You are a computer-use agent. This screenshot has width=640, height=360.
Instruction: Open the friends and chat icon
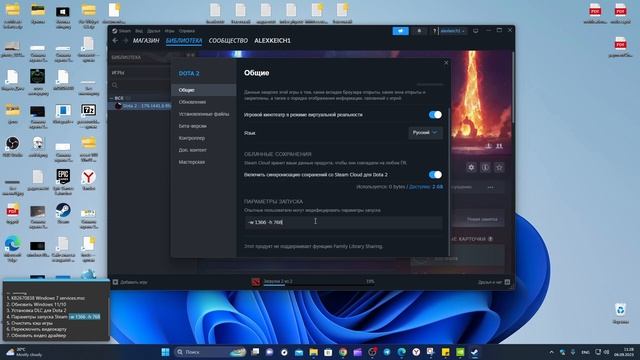(507, 282)
